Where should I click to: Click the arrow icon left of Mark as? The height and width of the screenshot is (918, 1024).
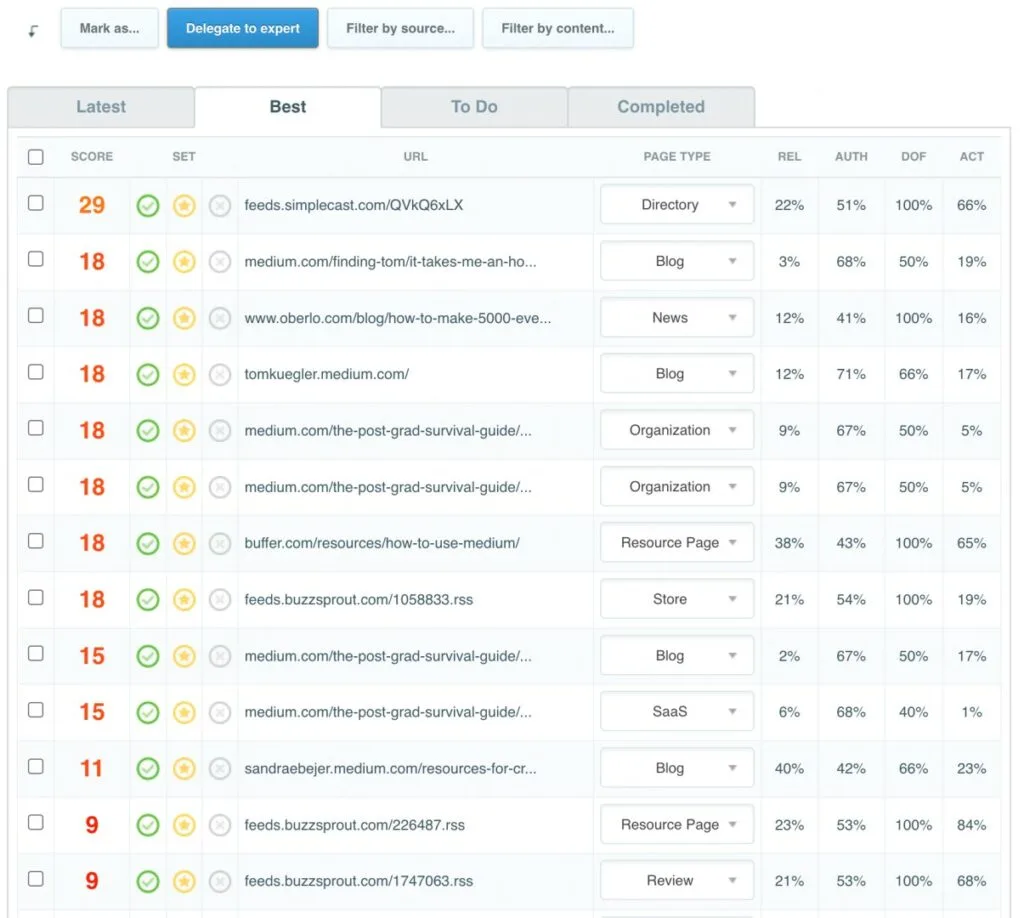(33, 30)
